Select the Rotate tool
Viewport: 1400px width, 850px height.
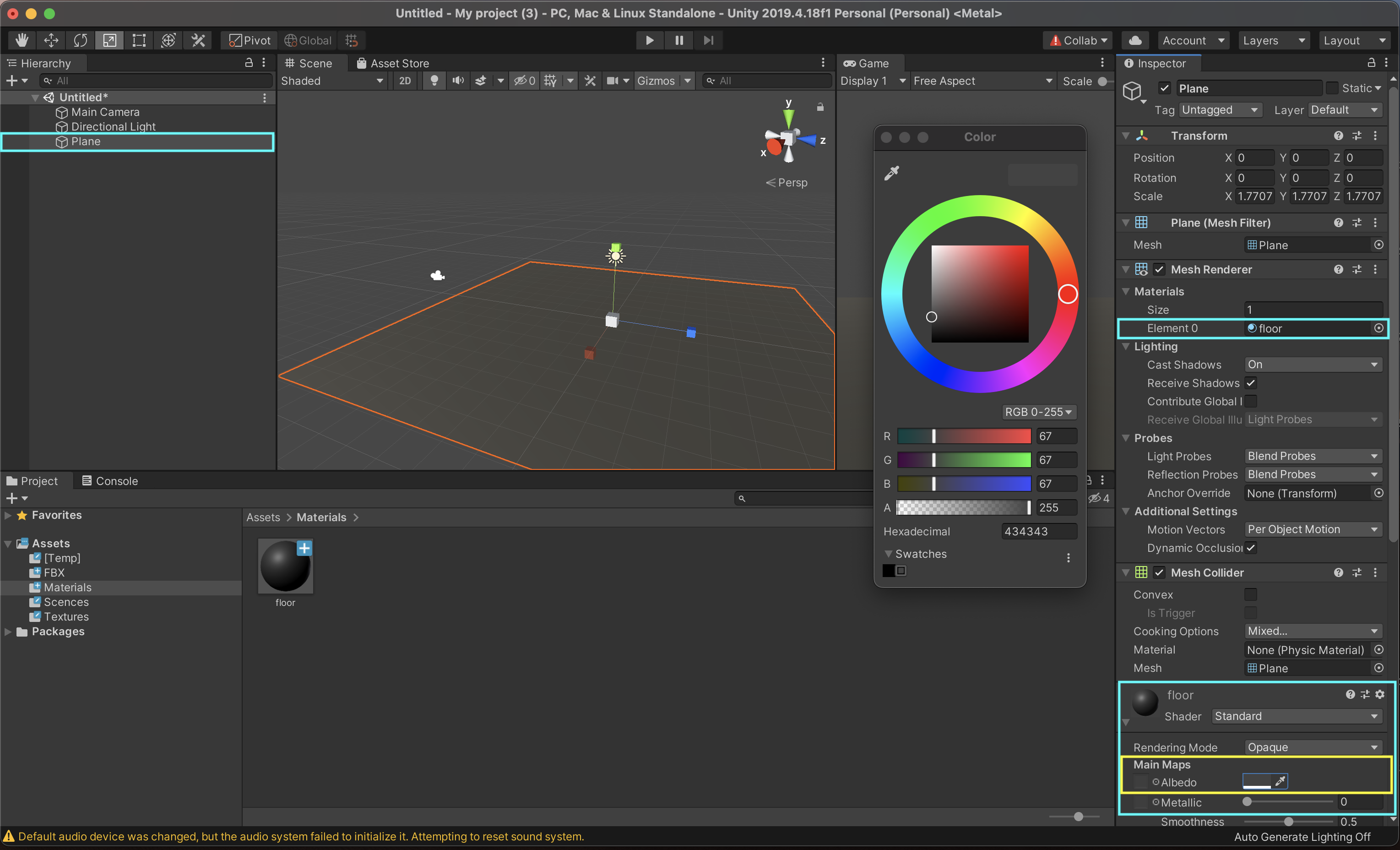click(80, 40)
